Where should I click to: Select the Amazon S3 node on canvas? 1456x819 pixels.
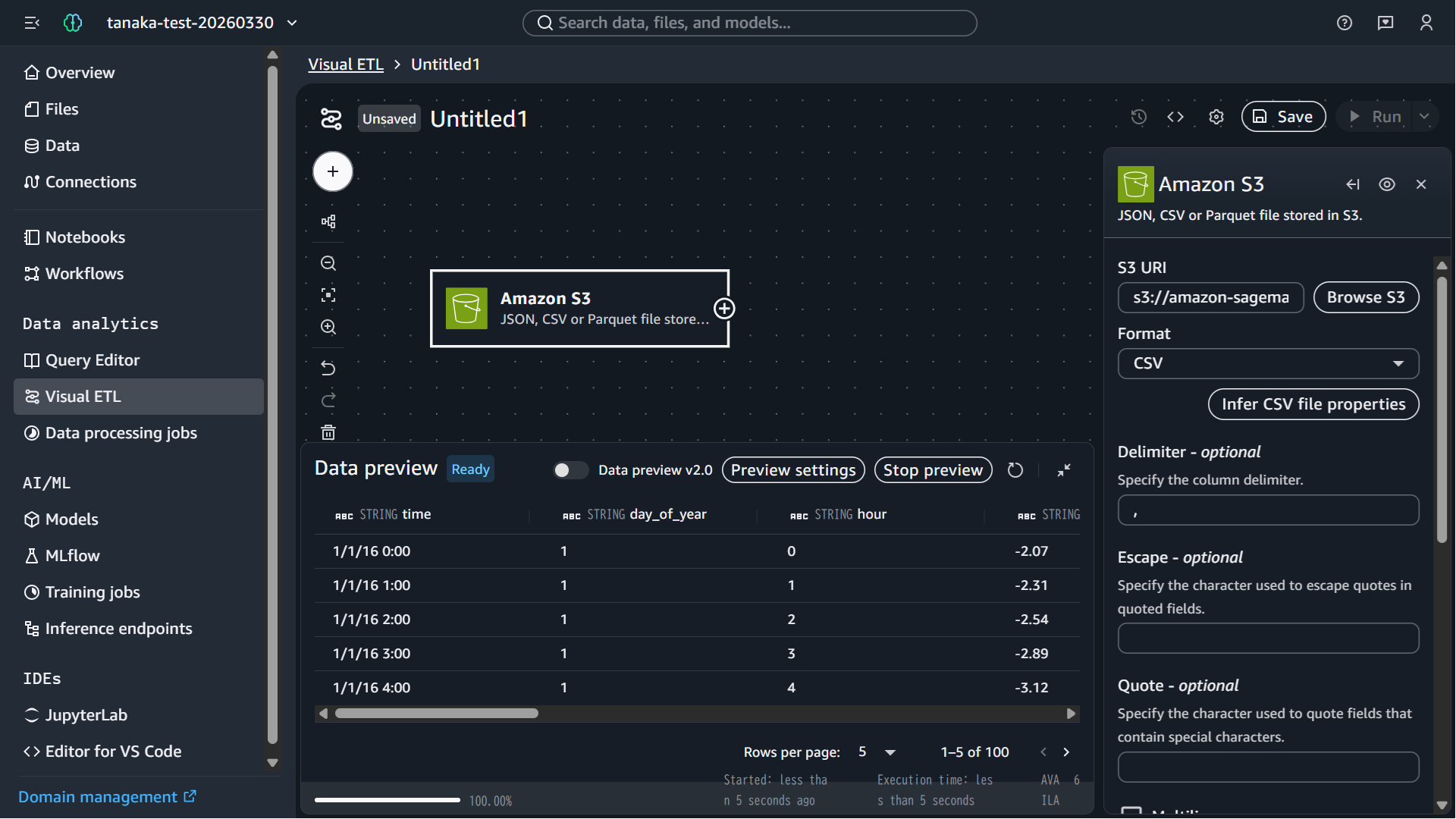coord(579,309)
